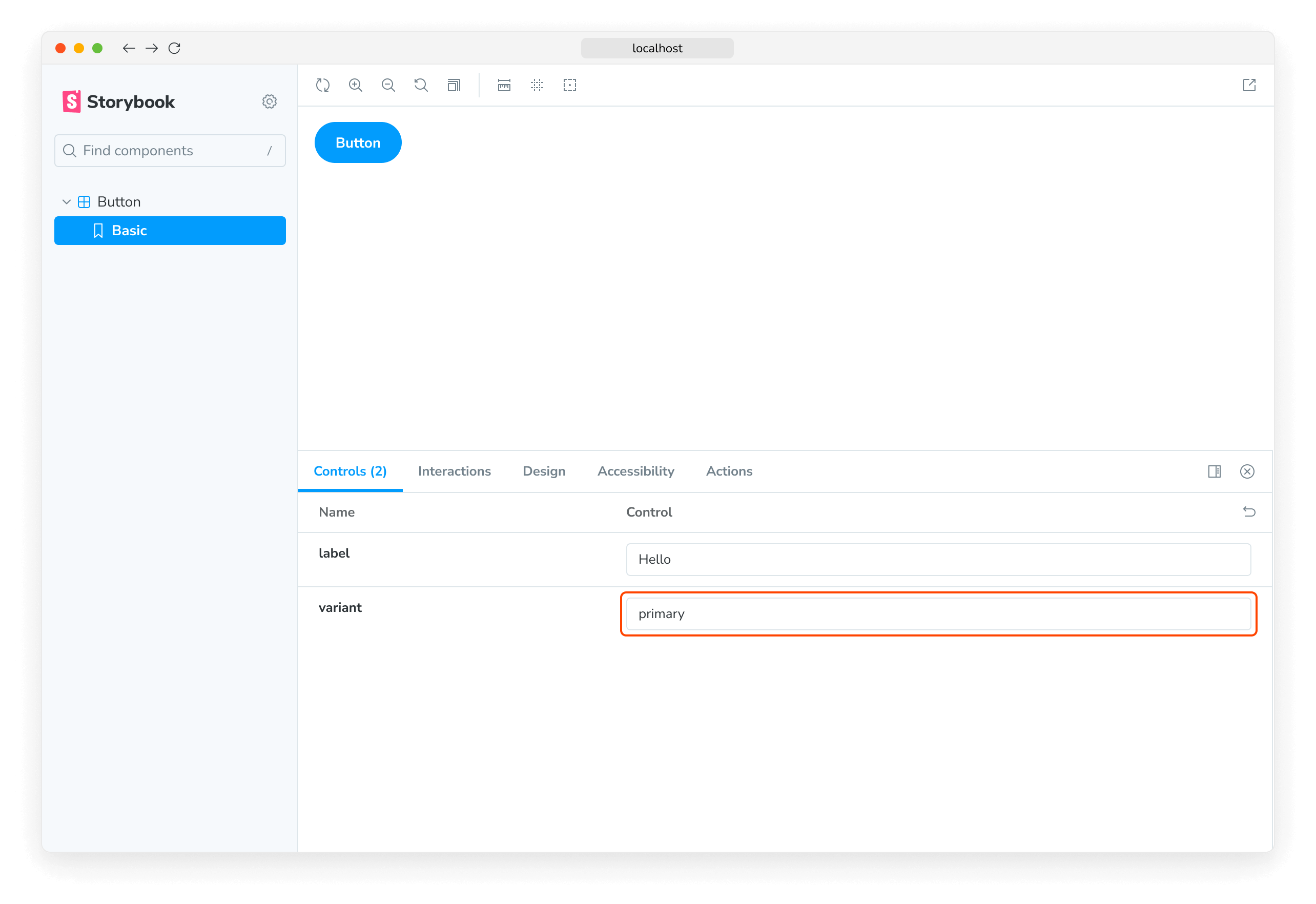Select the variant input field
The height and width of the screenshot is (904, 1316).
938,613
